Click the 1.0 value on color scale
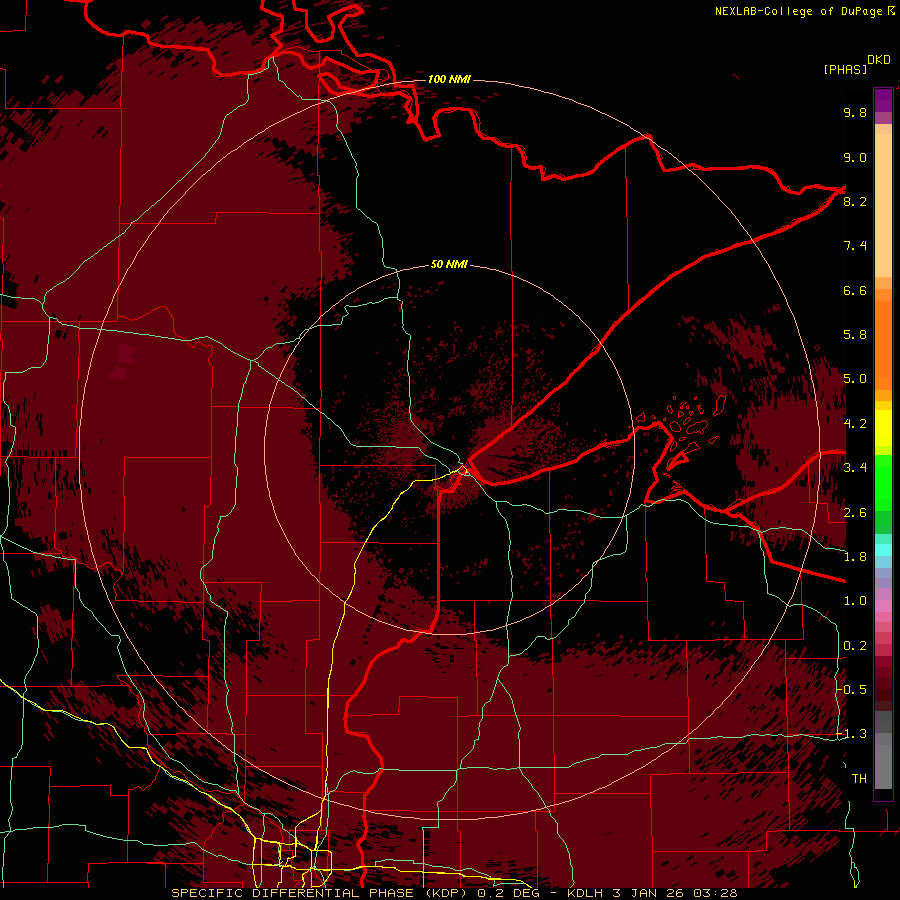Screen dimensions: 900x900 pyautogui.click(x=855, y=600)
